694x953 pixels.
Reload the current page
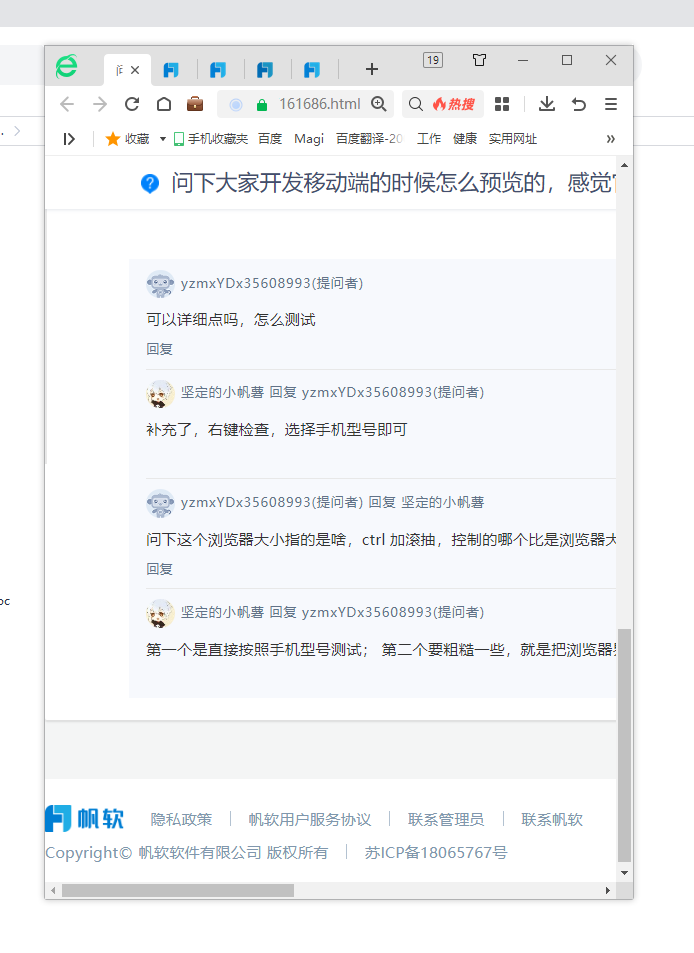coord(132,104)
